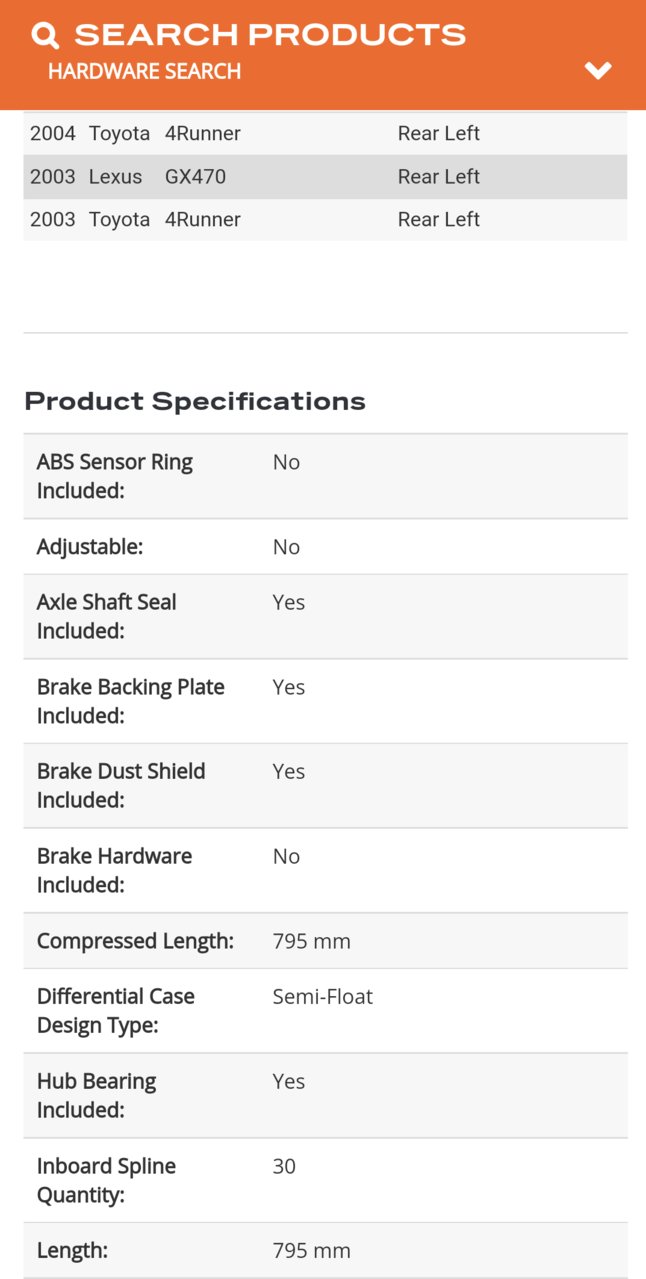Click the Brake Dust Shield Included label
Screen dimensions: 646x1279
(121, 785)
